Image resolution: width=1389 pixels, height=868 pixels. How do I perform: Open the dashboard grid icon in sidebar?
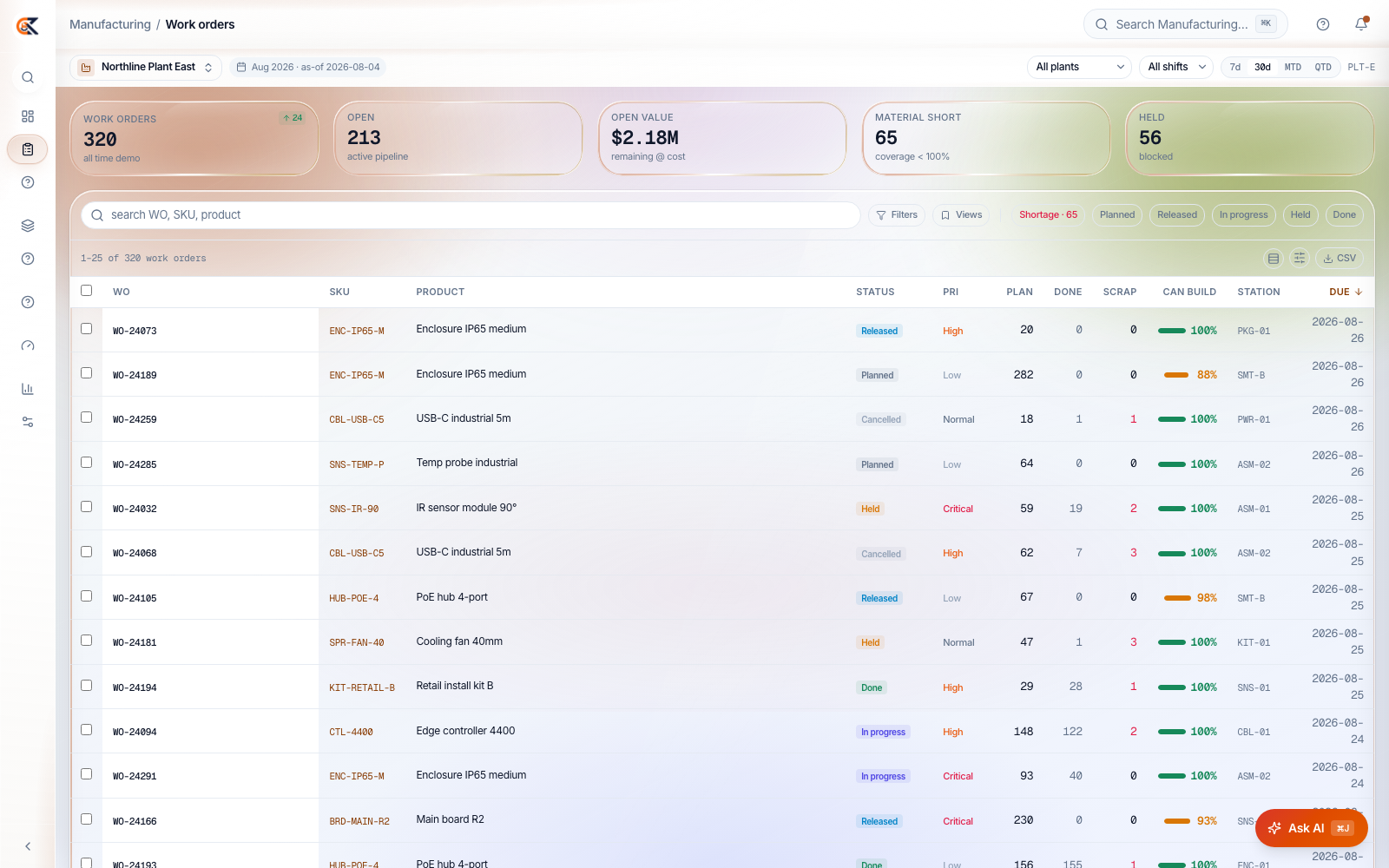point(28,116)
